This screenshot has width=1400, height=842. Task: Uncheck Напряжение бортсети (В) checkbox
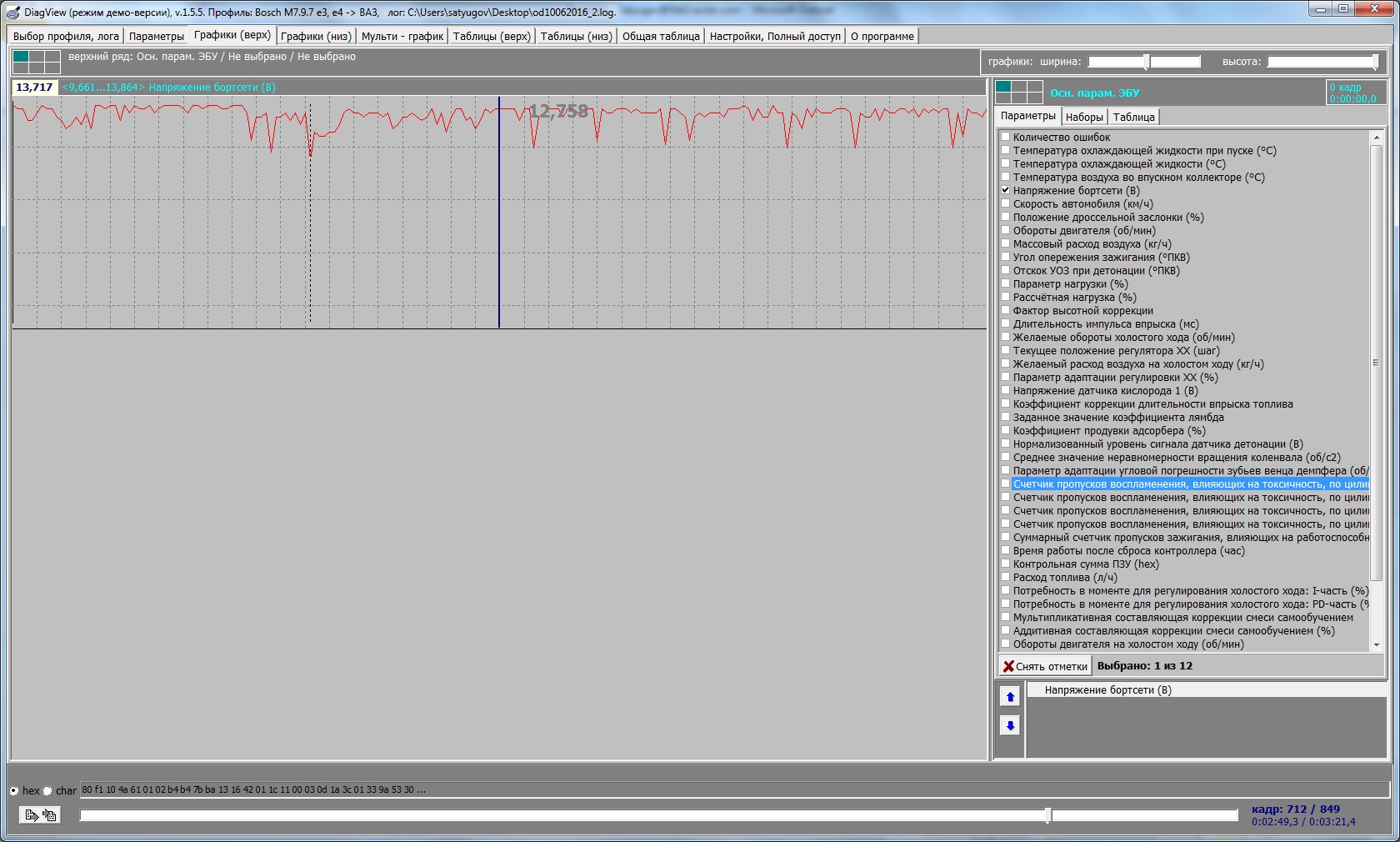coord(1006,190)
